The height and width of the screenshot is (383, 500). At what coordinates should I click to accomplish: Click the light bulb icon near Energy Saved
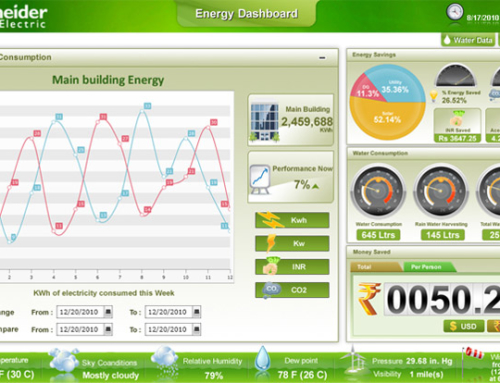point(434,96)
